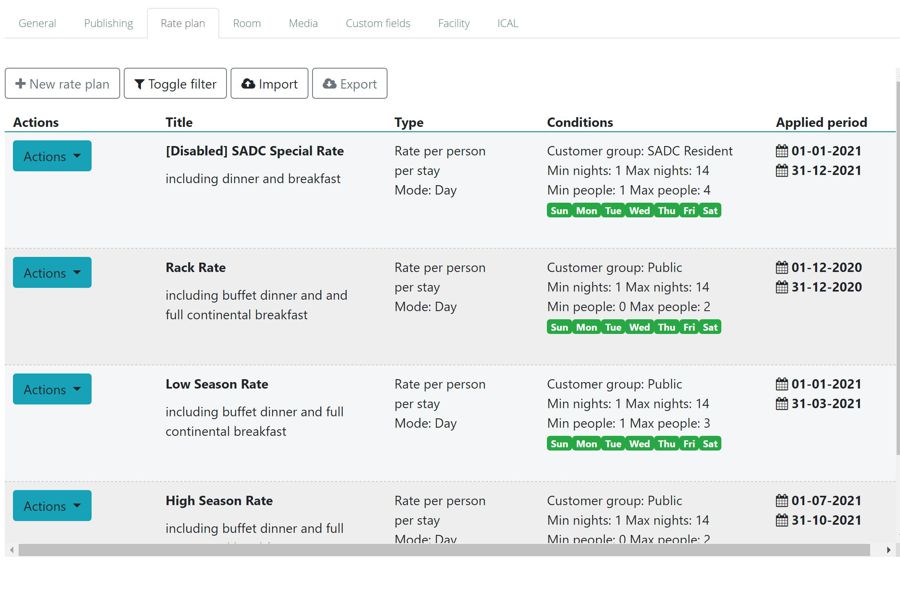Open the Room tab

click(x=247, y=23)
